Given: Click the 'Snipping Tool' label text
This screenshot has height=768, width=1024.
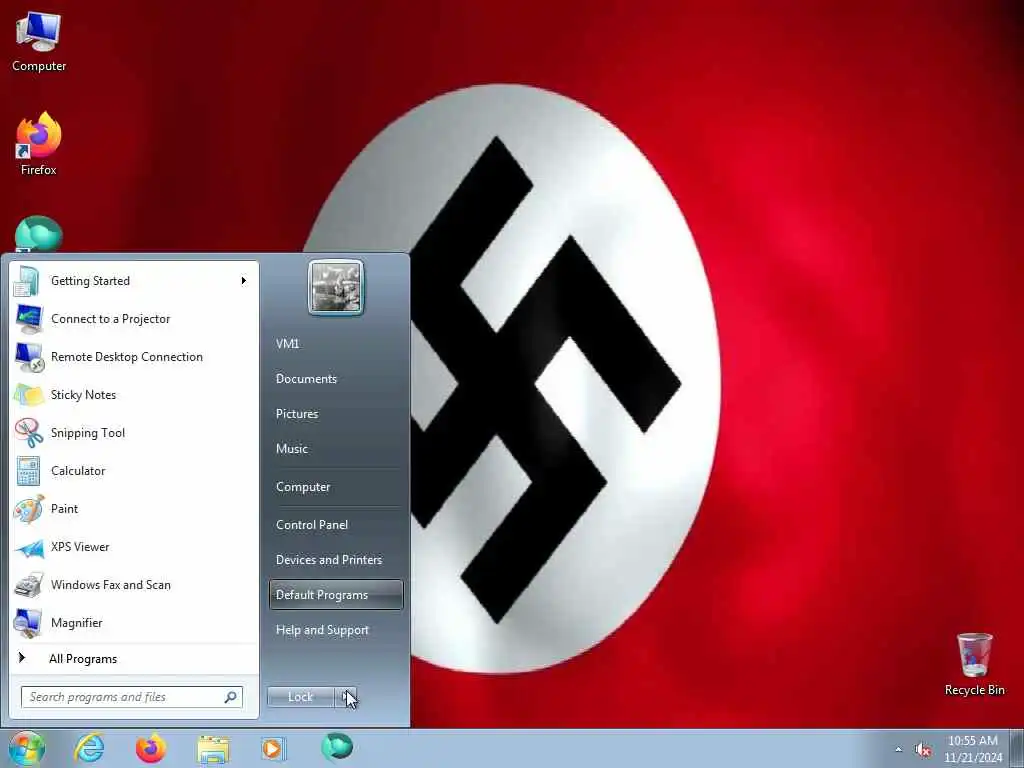Looking at the screenshot, I should click(88, 433).
